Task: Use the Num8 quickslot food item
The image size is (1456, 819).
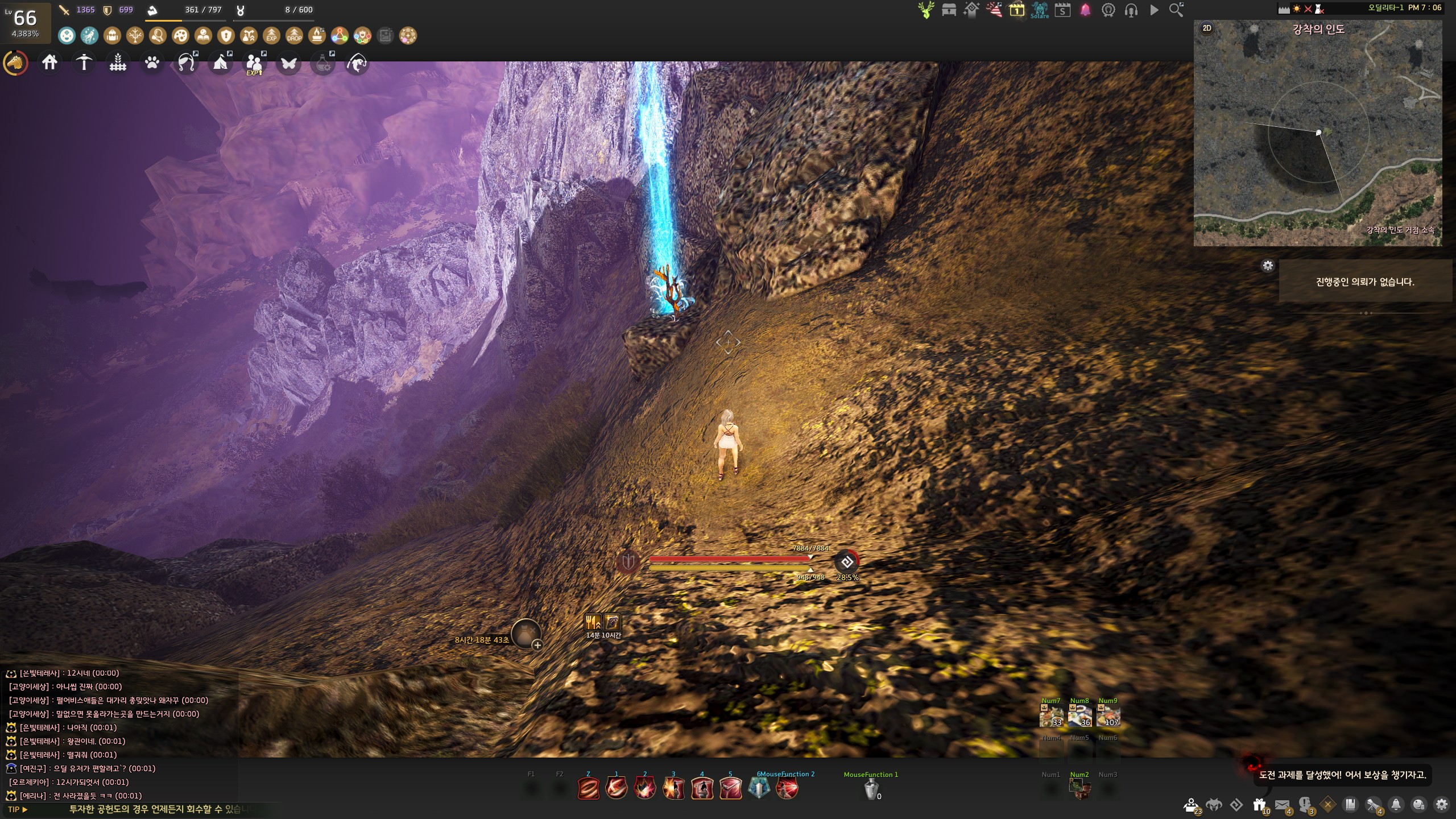Action: click(x=1079, y=716)
